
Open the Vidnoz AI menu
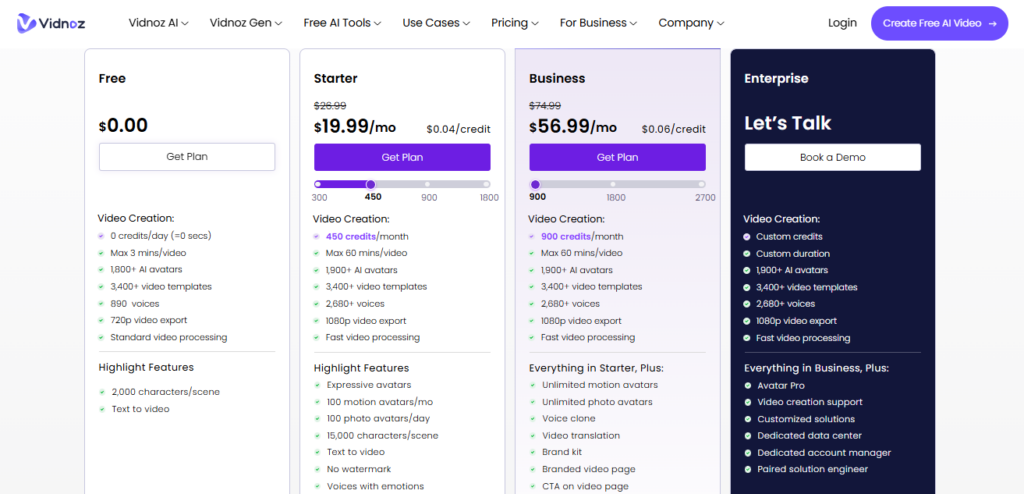point(159,23)
